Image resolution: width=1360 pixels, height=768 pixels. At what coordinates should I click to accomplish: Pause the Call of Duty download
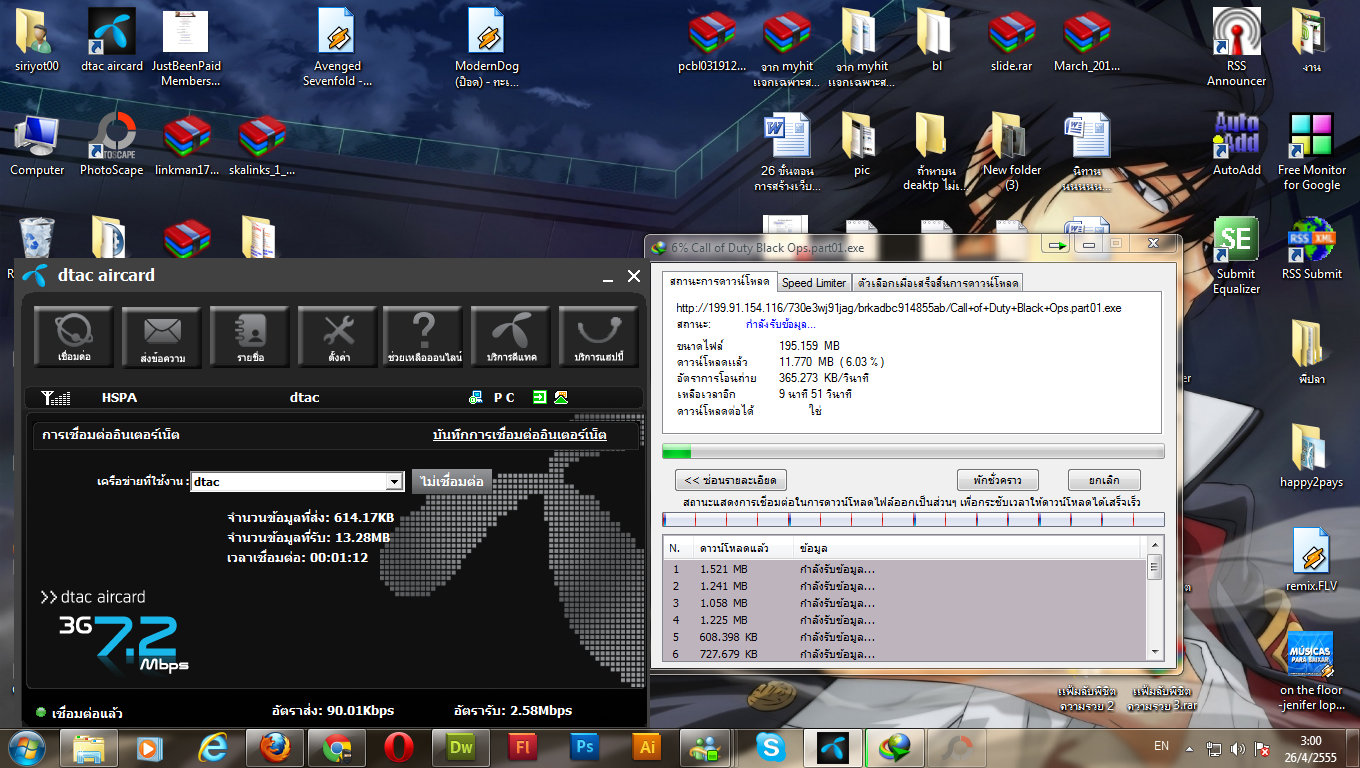click(x=998, y=480)
